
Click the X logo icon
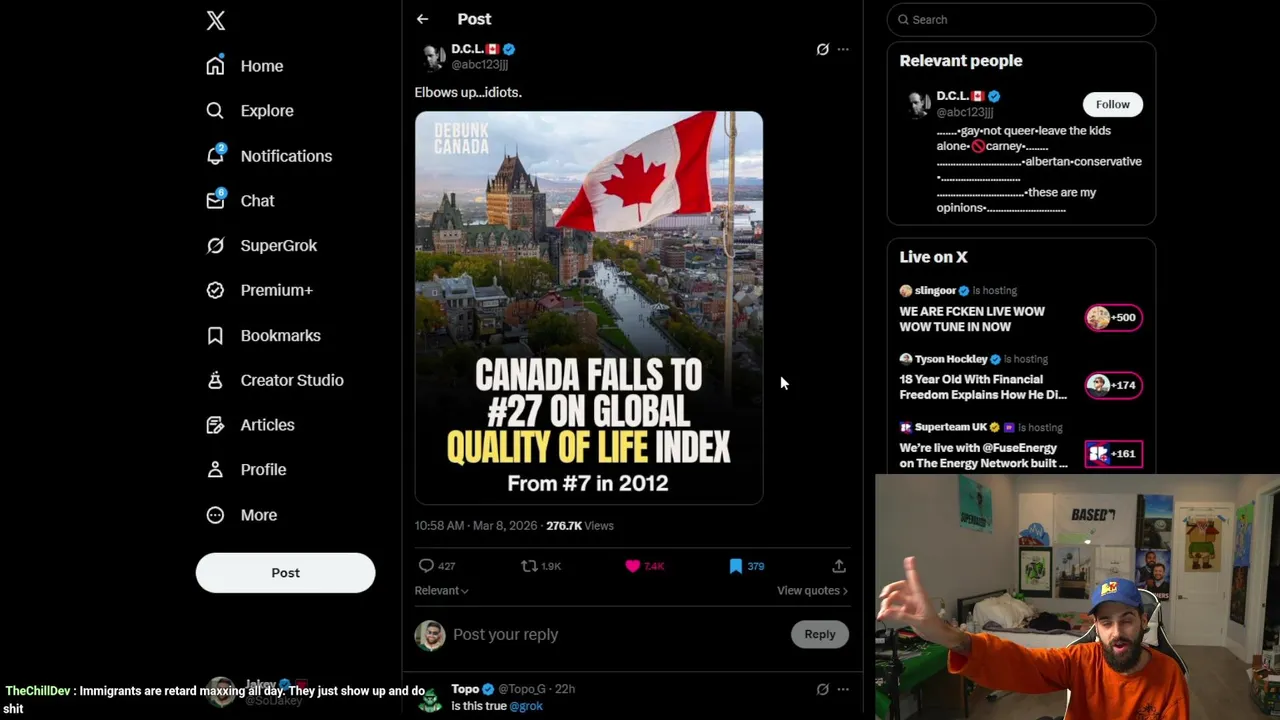pos(216,21)
